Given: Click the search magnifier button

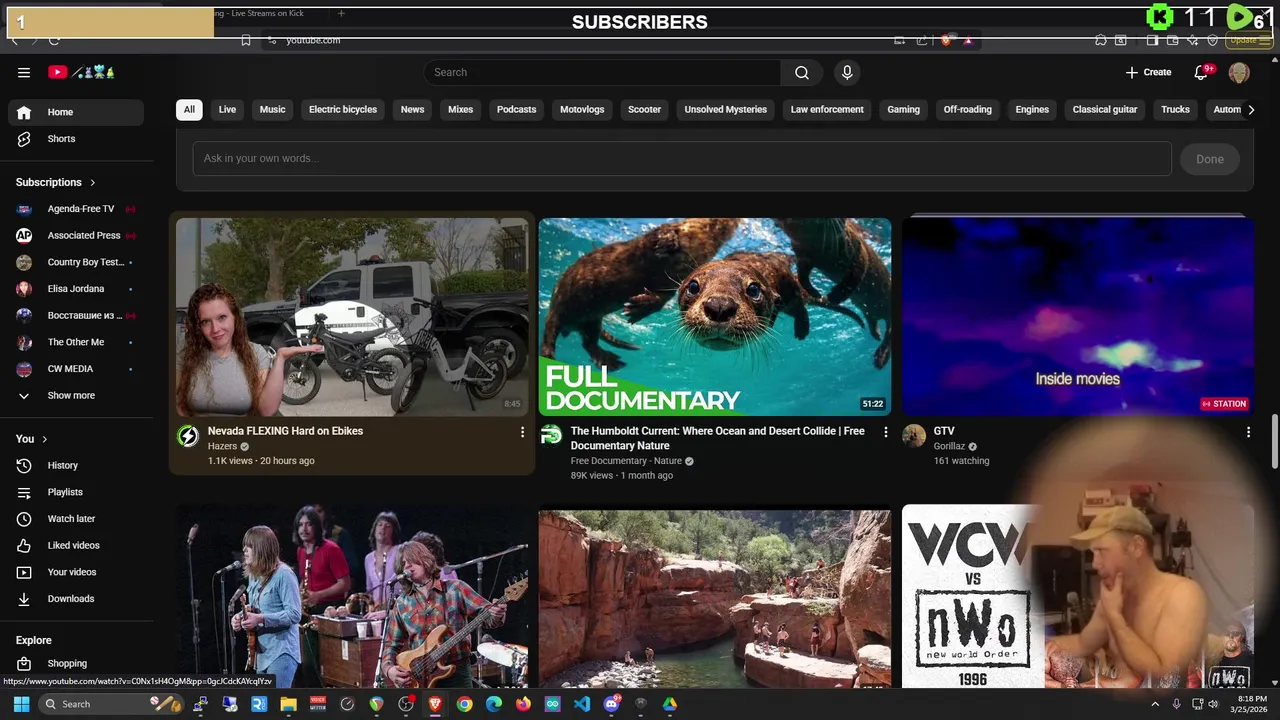Looking at the screenshot, I should tap(802, 72).
